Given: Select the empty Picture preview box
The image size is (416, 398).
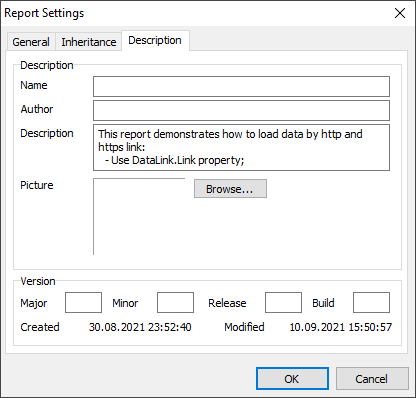Looking at the screenshot, I should click(x=139, y=217).
